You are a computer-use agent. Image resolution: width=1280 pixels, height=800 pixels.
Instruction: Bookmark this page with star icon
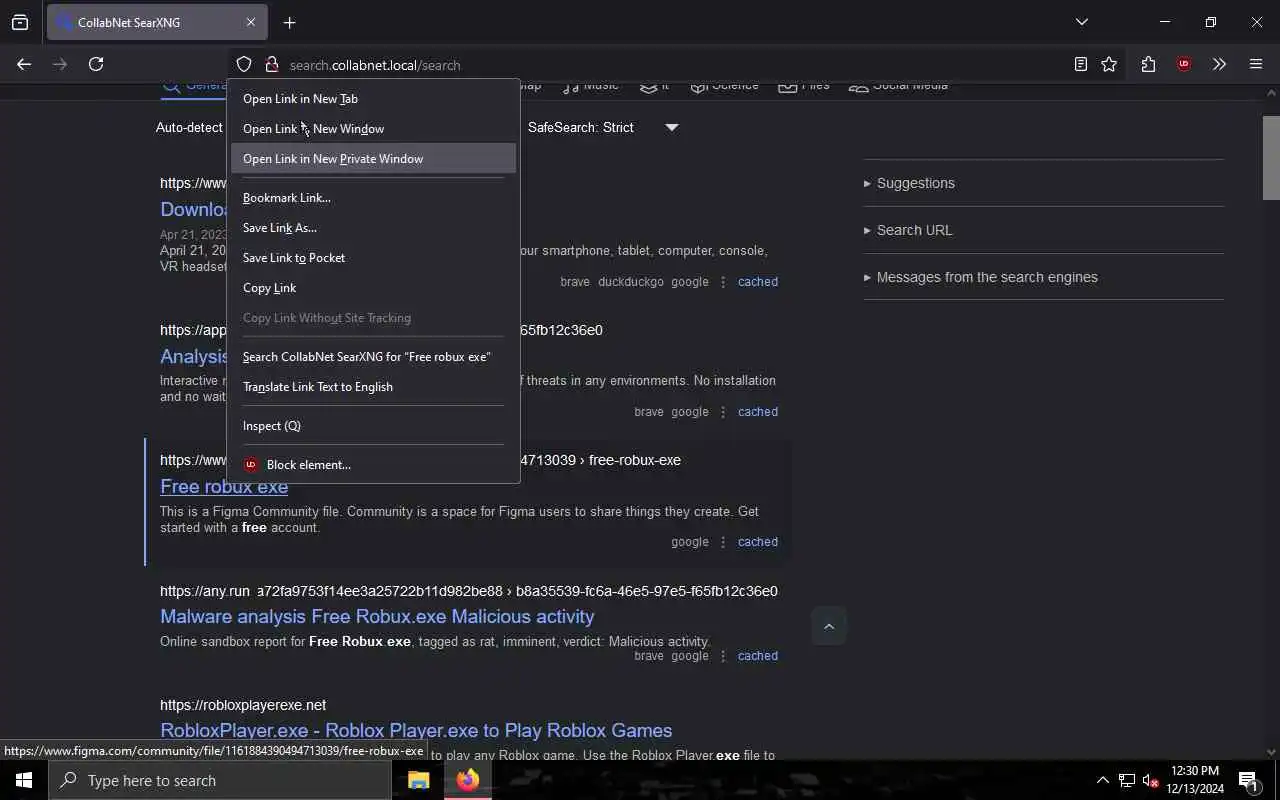1109,64
